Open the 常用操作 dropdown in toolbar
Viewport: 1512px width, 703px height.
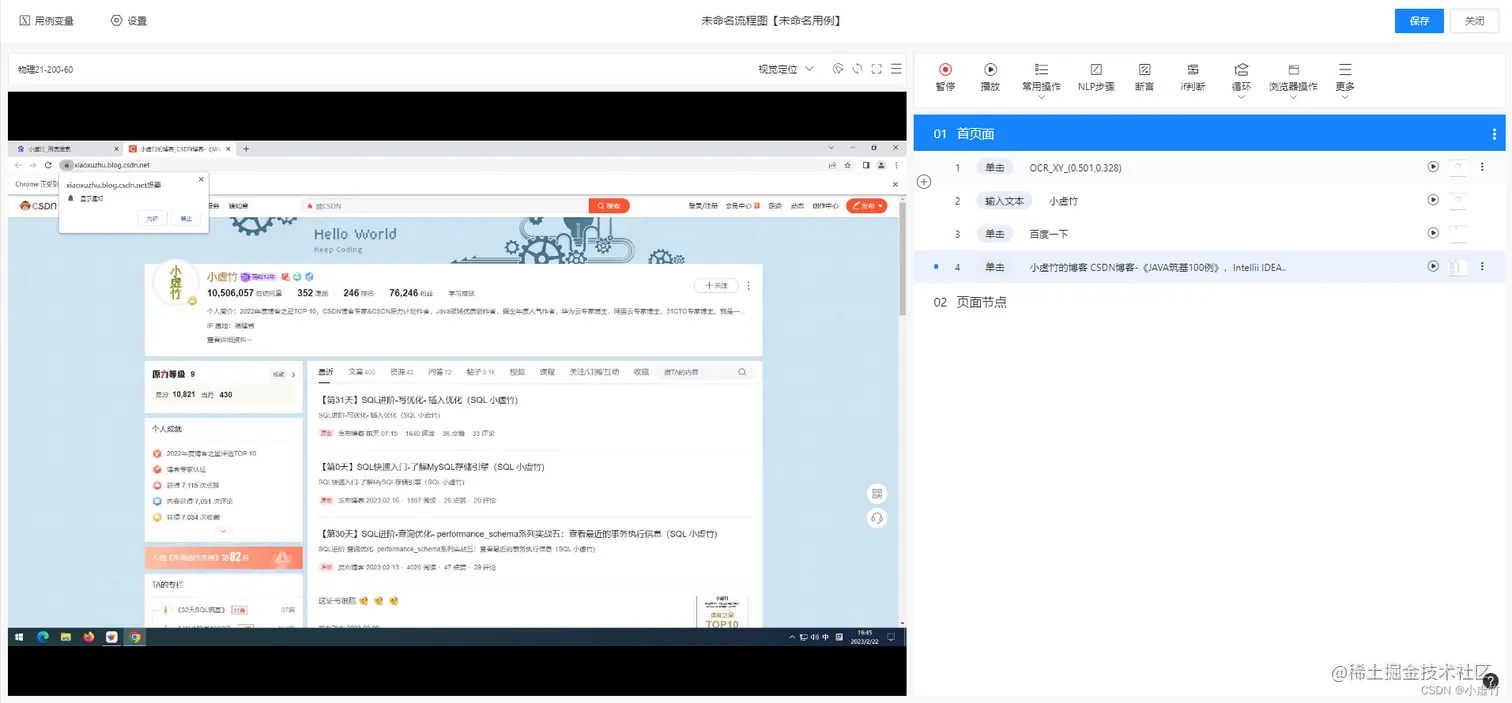(1041, 78)
